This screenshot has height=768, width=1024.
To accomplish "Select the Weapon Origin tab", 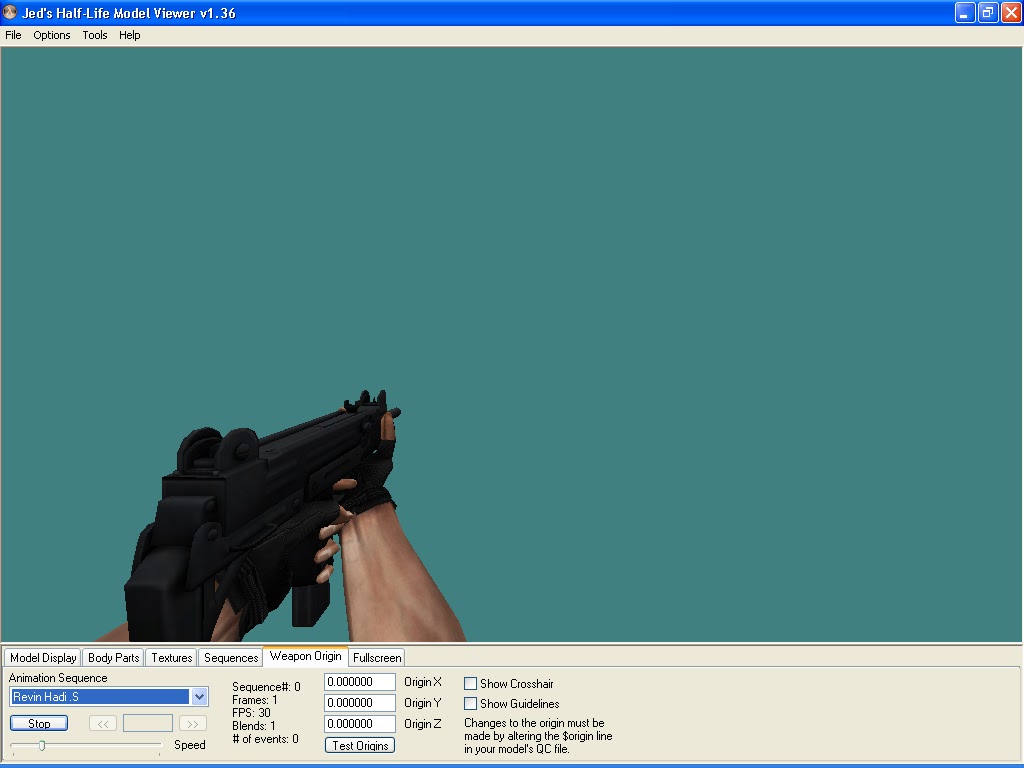I will click(306, 656).
